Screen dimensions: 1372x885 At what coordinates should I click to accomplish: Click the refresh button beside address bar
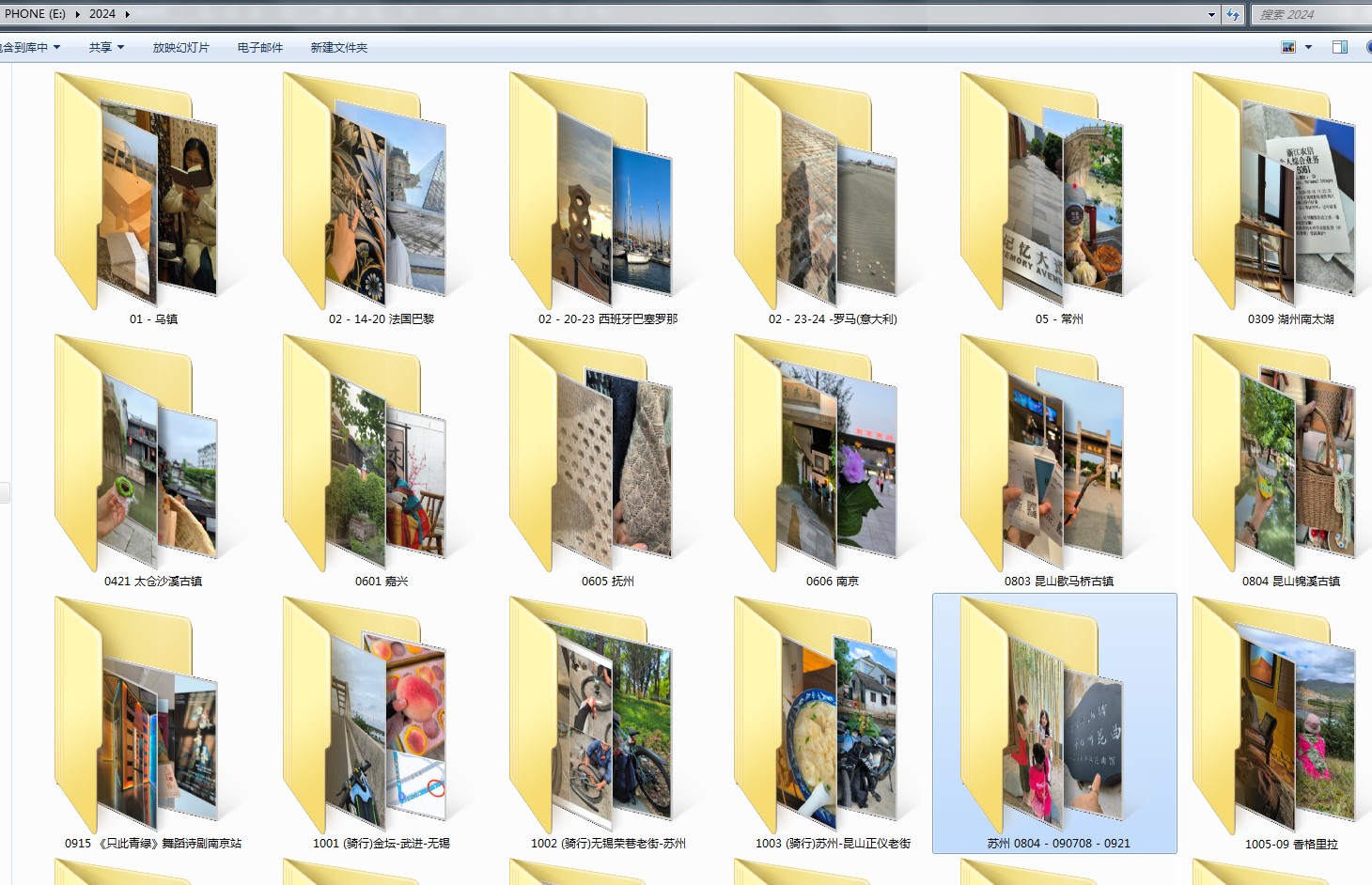(1233, 14)
